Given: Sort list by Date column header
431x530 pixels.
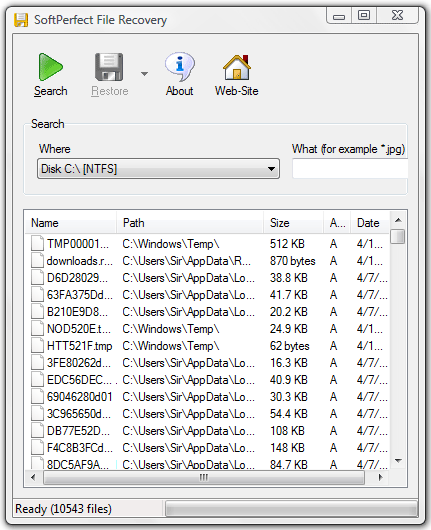Looking at the screenshot, I should tap(370, 223).
